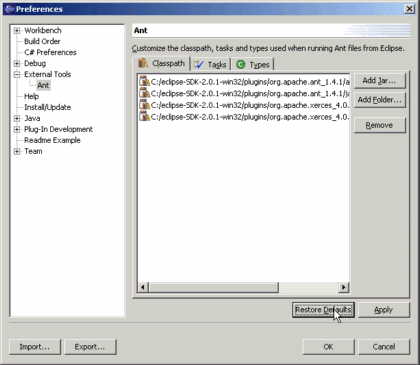Image resolution: width=420 pixels, height=365 pixels.
Task: Confirm preferences with OK button
Action: pos(328,347)
